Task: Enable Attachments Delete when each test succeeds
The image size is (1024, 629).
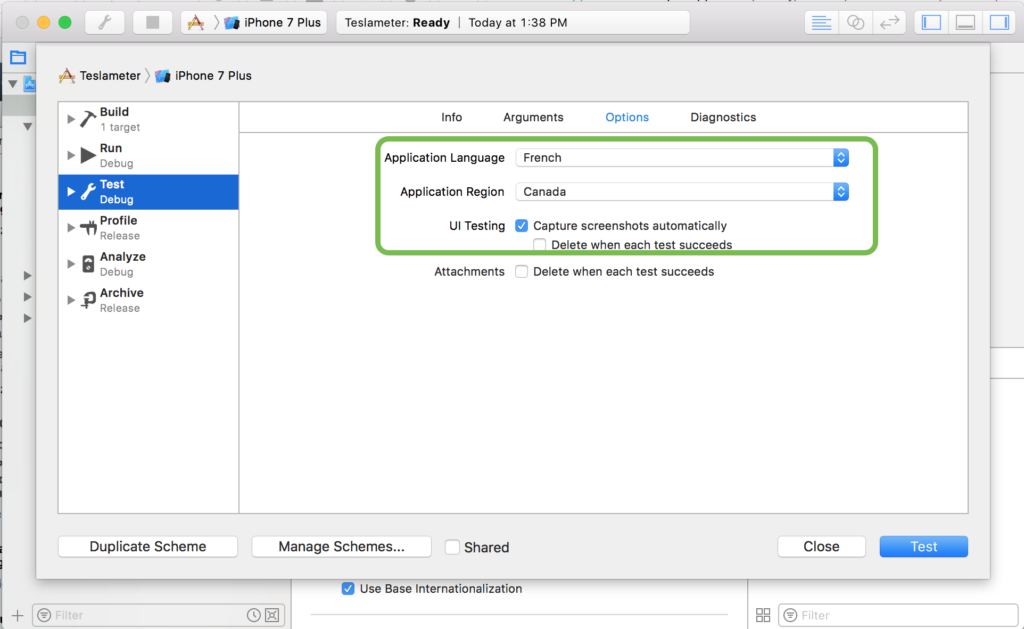Action: click(521, 272)
